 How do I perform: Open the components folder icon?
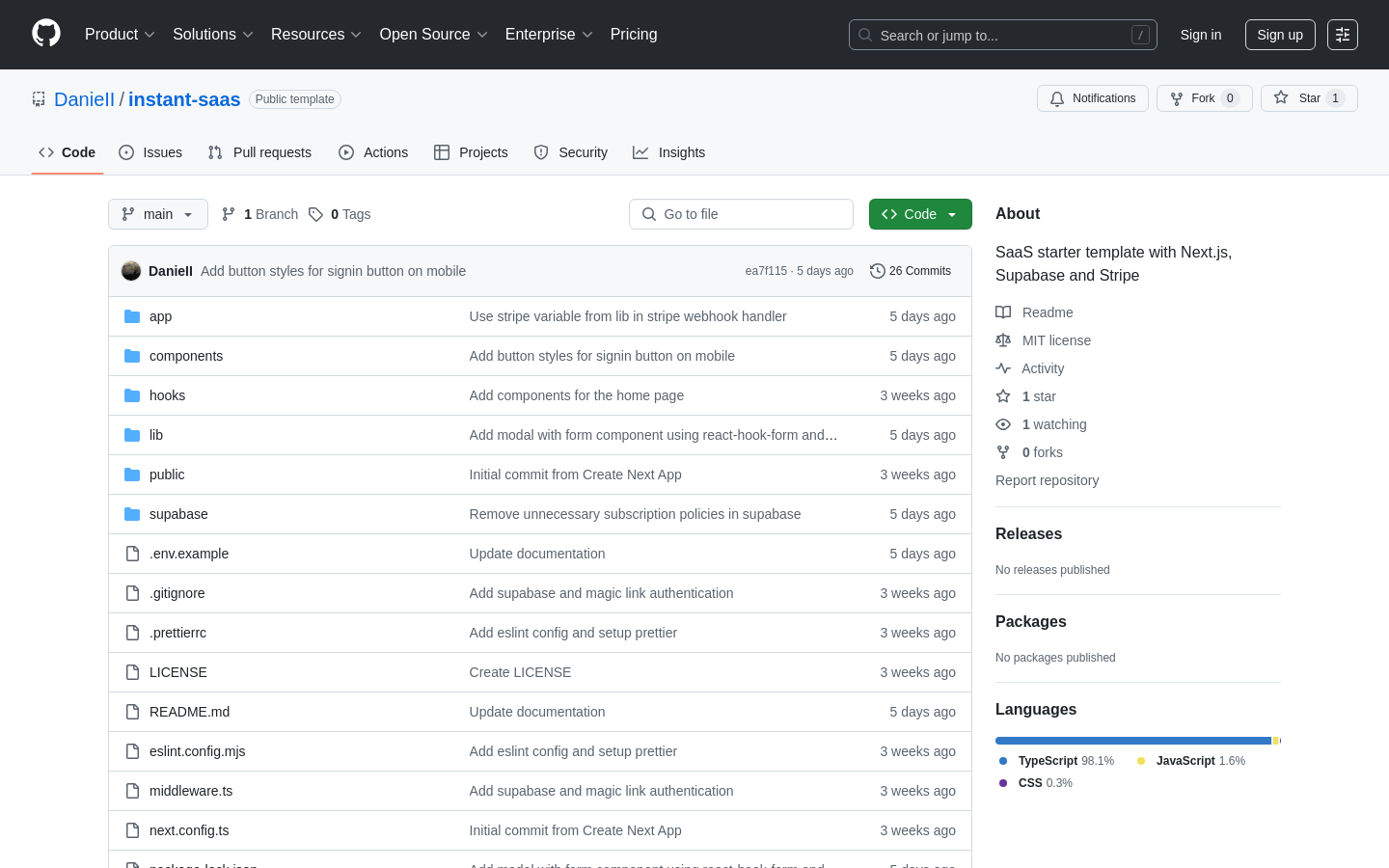click(x=132, y=356)
